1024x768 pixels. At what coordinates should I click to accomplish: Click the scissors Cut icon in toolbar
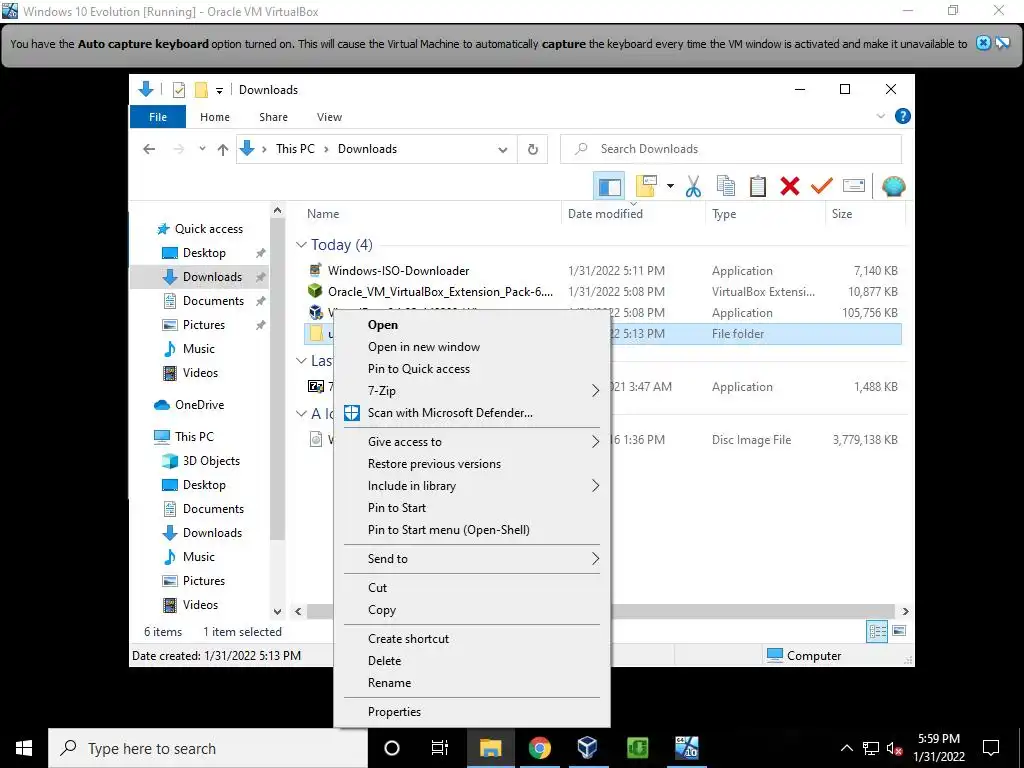coord(693,186)
